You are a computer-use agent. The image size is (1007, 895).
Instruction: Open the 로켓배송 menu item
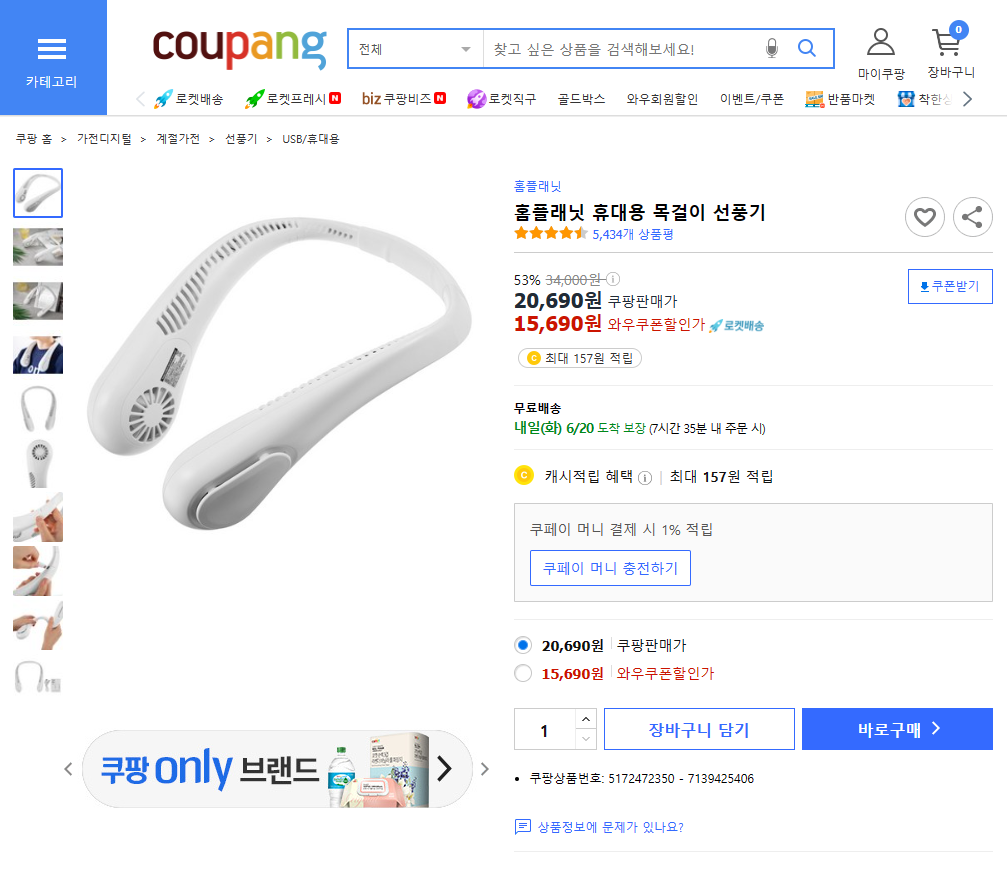[x=189, y=99]
